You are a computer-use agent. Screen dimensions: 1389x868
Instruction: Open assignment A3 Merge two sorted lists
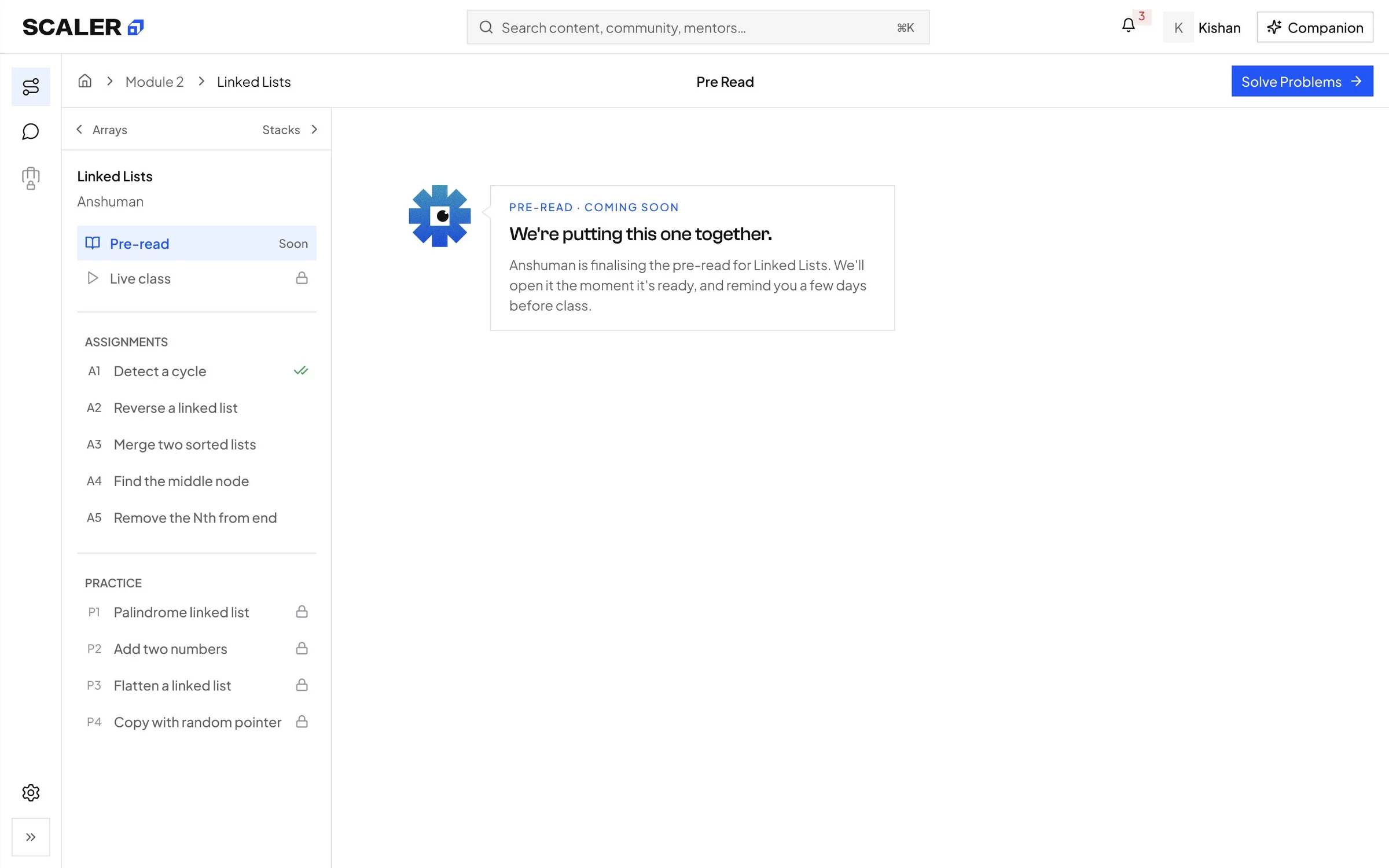[x=197, y=444]
